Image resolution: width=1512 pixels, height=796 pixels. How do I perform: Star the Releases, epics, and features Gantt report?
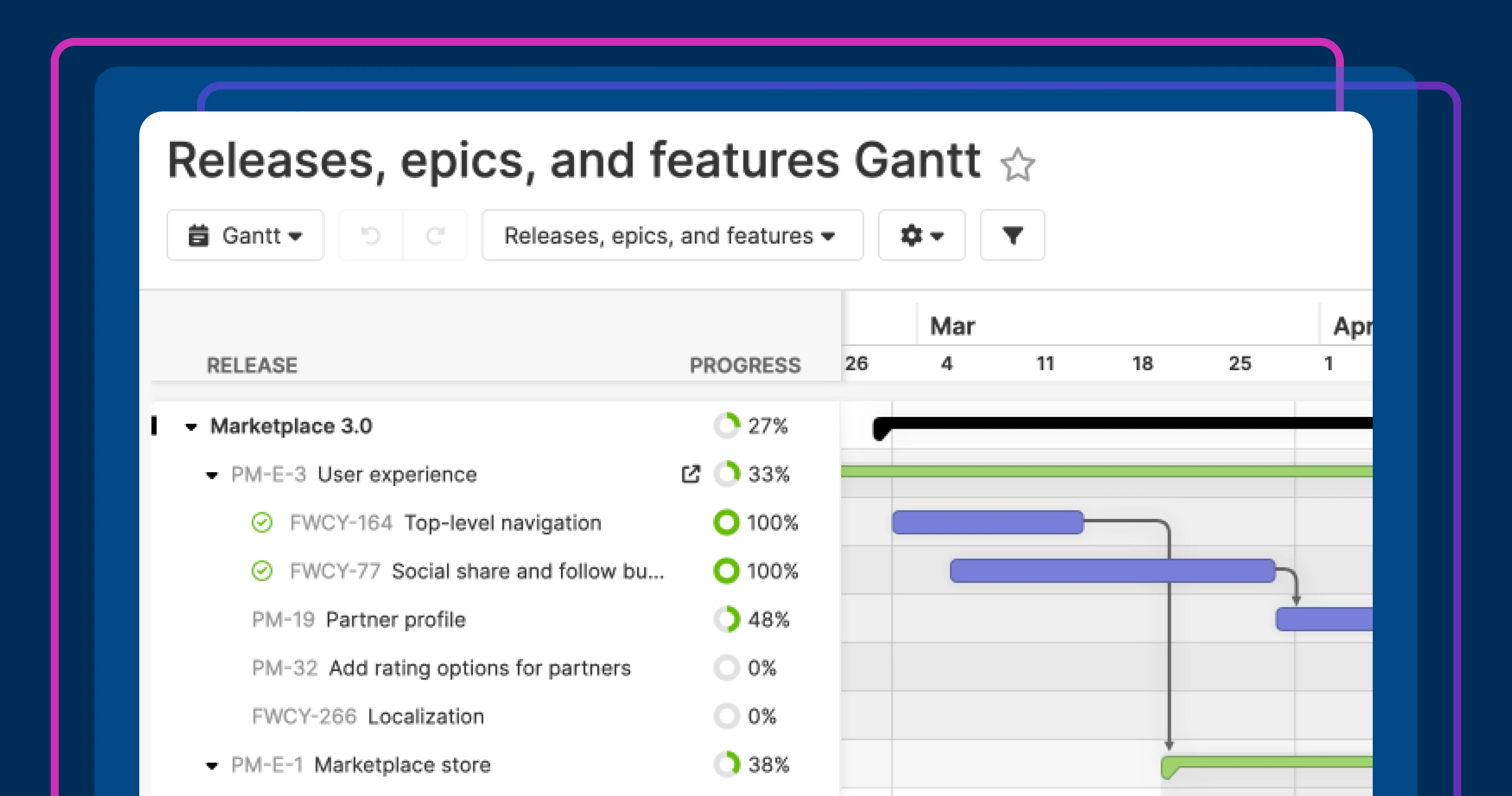(1017, 165)
